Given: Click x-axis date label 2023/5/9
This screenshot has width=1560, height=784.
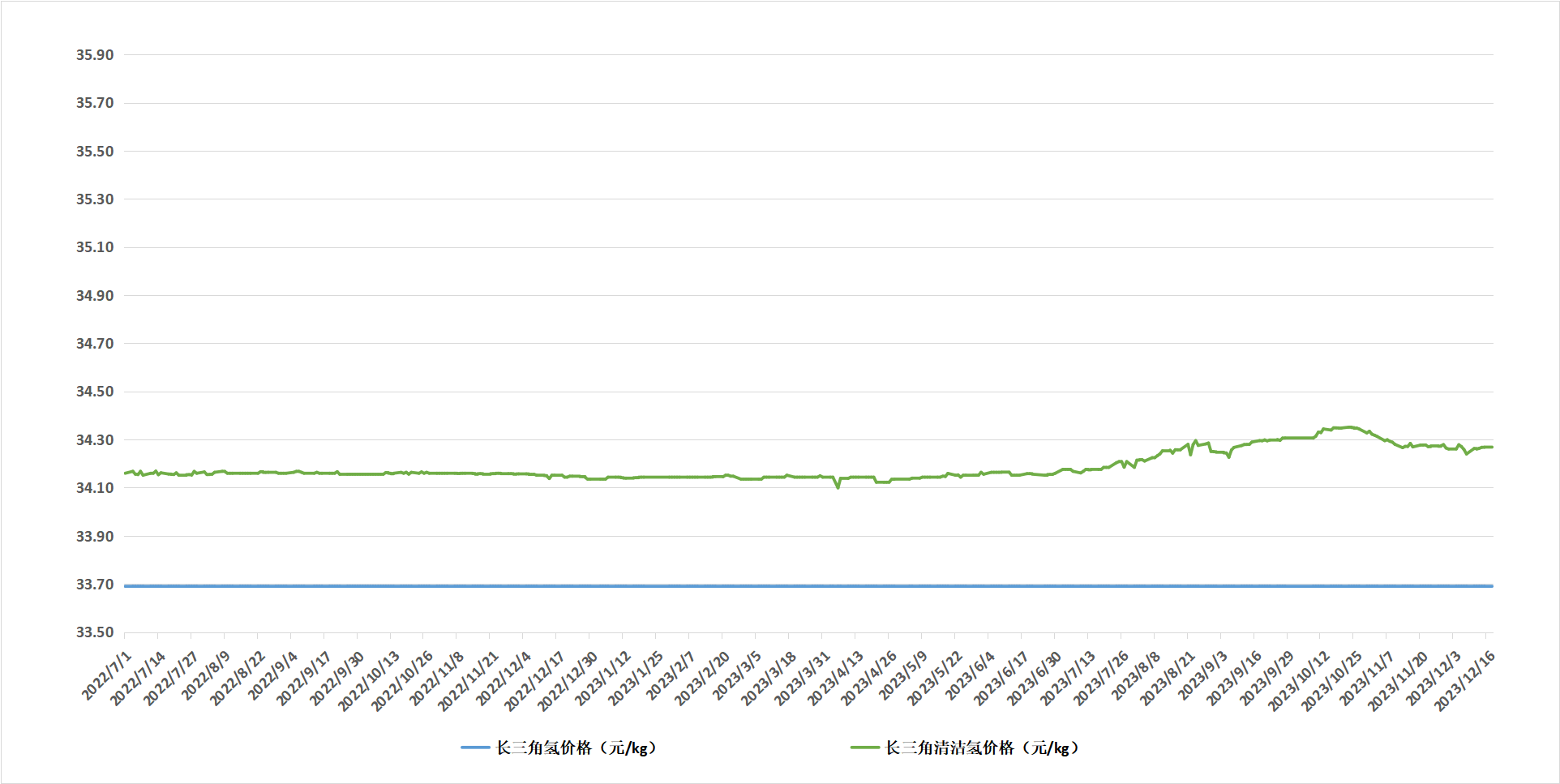Looking at the screenshot, I should pos(905,674).
